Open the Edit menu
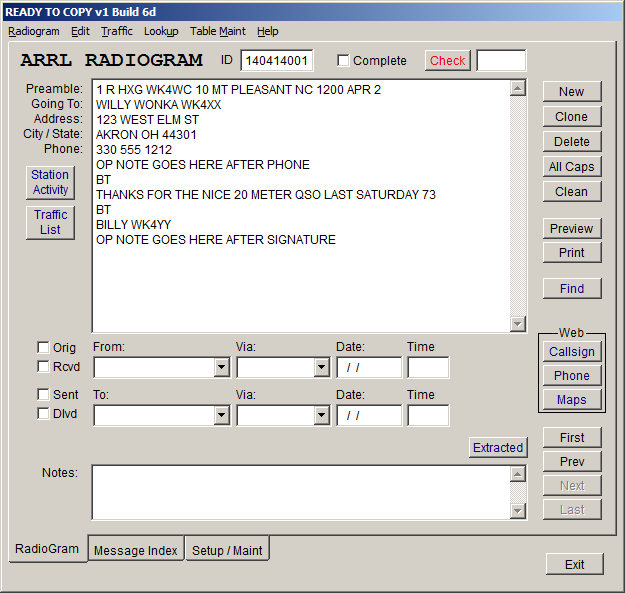 (x=81, y=31)
